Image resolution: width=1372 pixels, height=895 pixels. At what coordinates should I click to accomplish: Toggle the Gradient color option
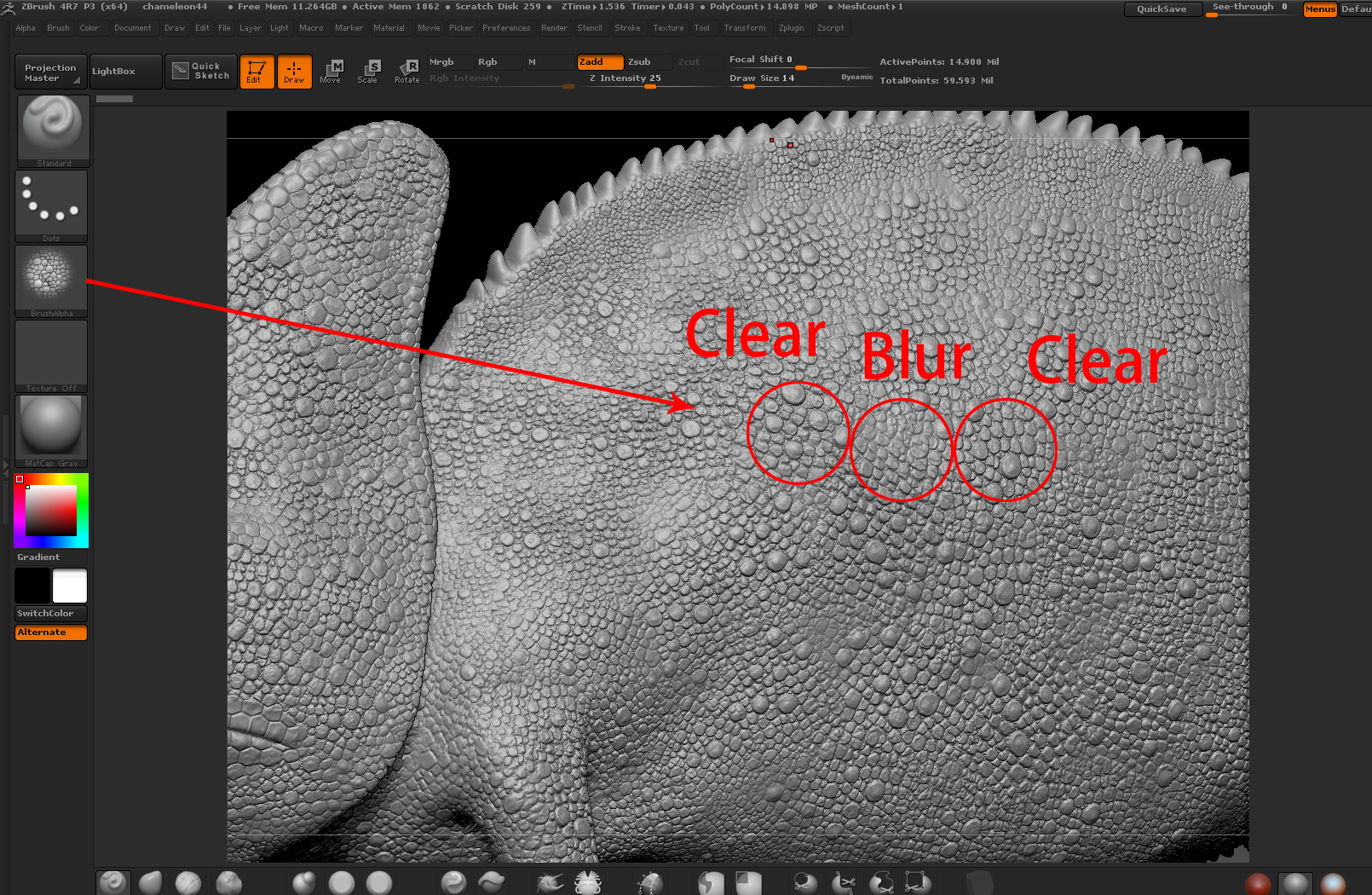pyautogui.click(x=51, y=557)
